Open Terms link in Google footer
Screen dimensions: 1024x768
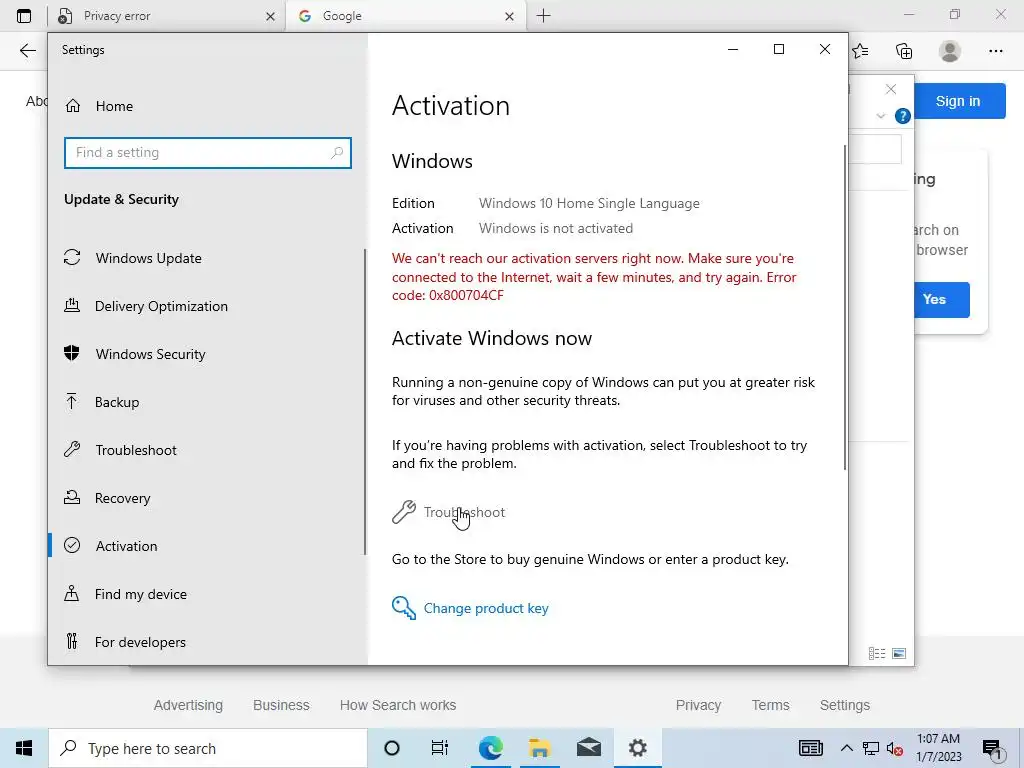[x=770, y=705]
